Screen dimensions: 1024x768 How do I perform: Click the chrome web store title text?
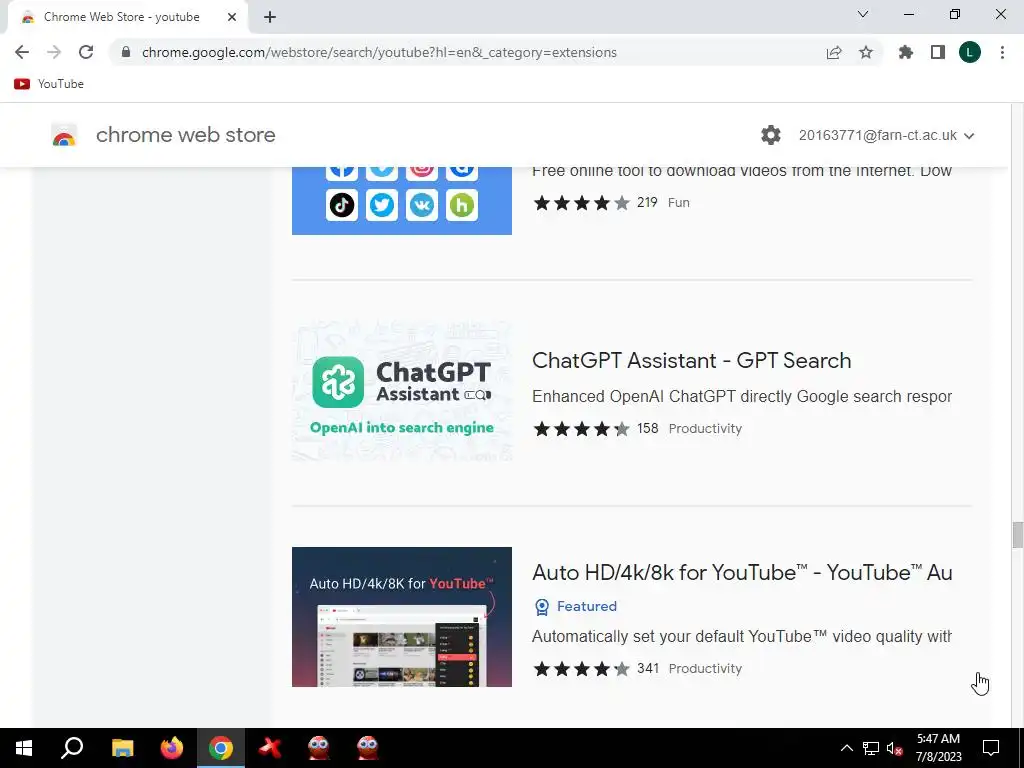[x=185, y=135]
